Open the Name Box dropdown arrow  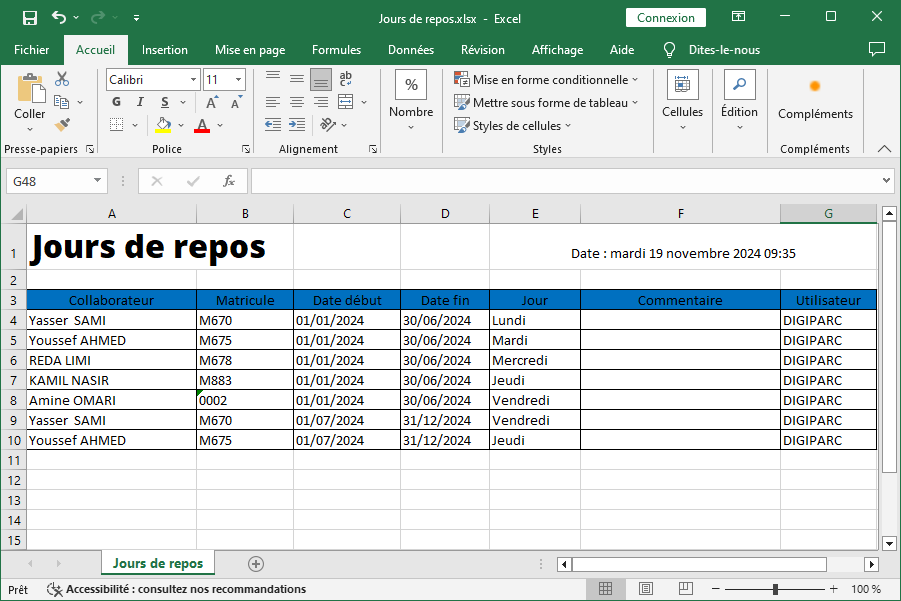pyautogui.click(x=97, y=181)
